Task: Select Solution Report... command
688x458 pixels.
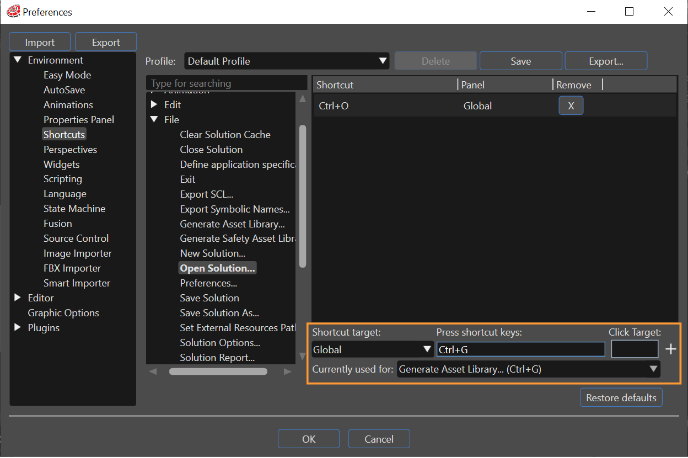Action: [x=217, y=358]
